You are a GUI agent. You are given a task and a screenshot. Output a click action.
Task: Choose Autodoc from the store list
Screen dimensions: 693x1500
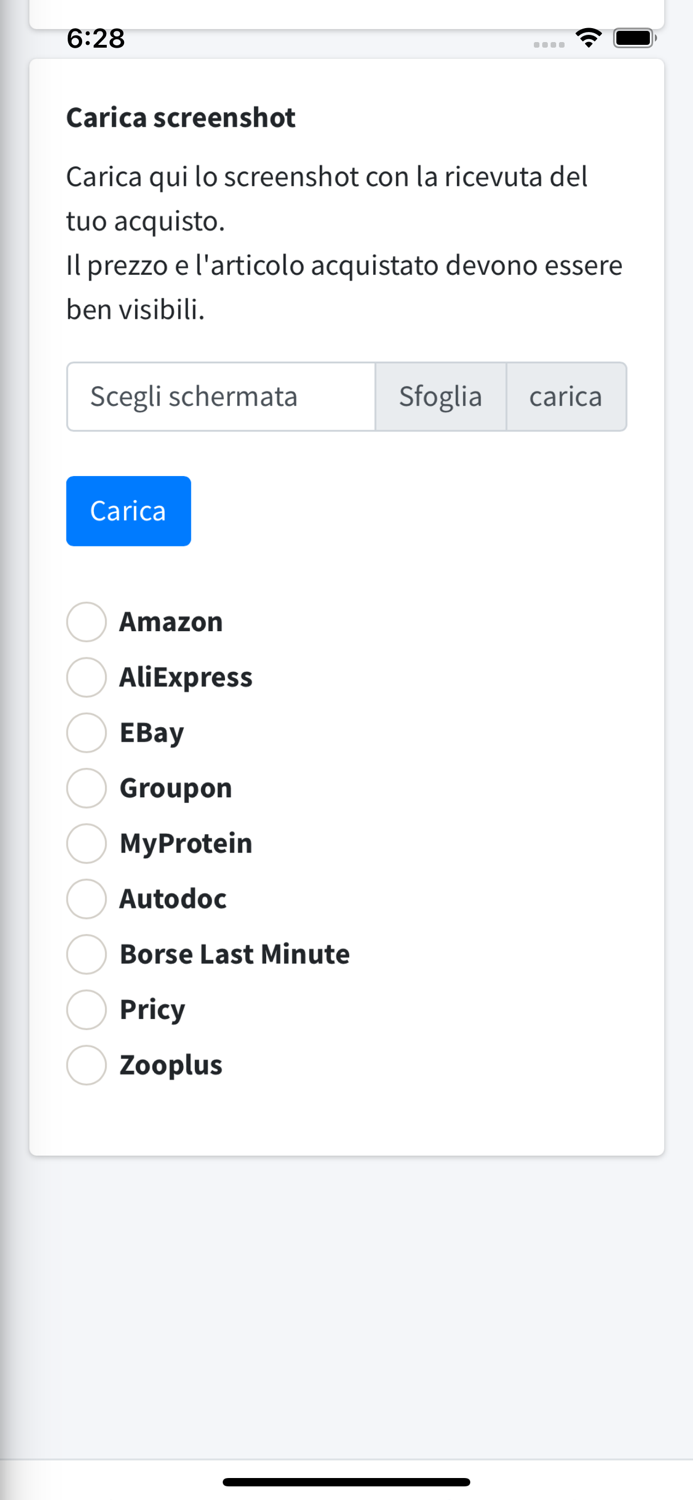[x=87, y=899]
